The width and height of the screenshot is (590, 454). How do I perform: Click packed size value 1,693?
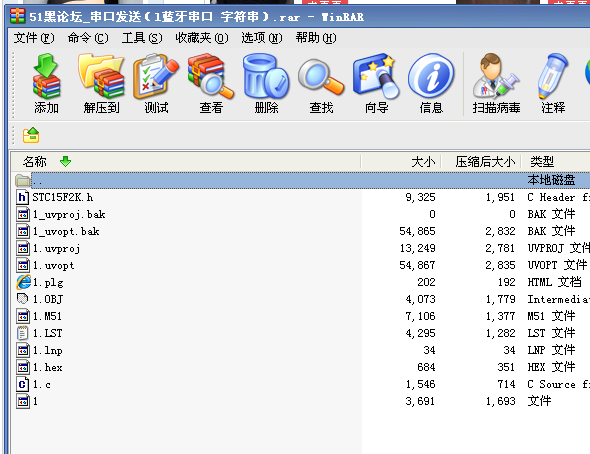pyautogui.click(x=500, y=401)
